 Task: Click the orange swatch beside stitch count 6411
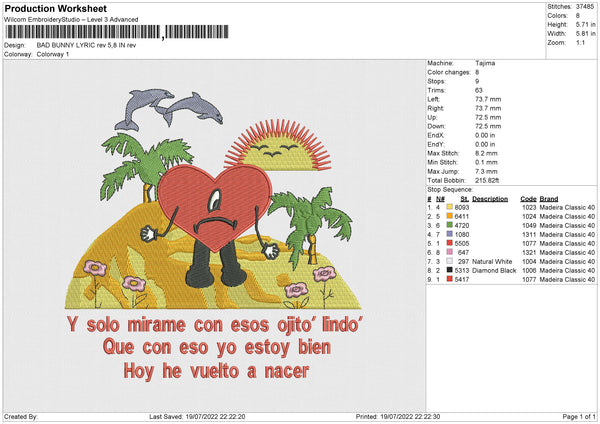(x=450, y=216)
